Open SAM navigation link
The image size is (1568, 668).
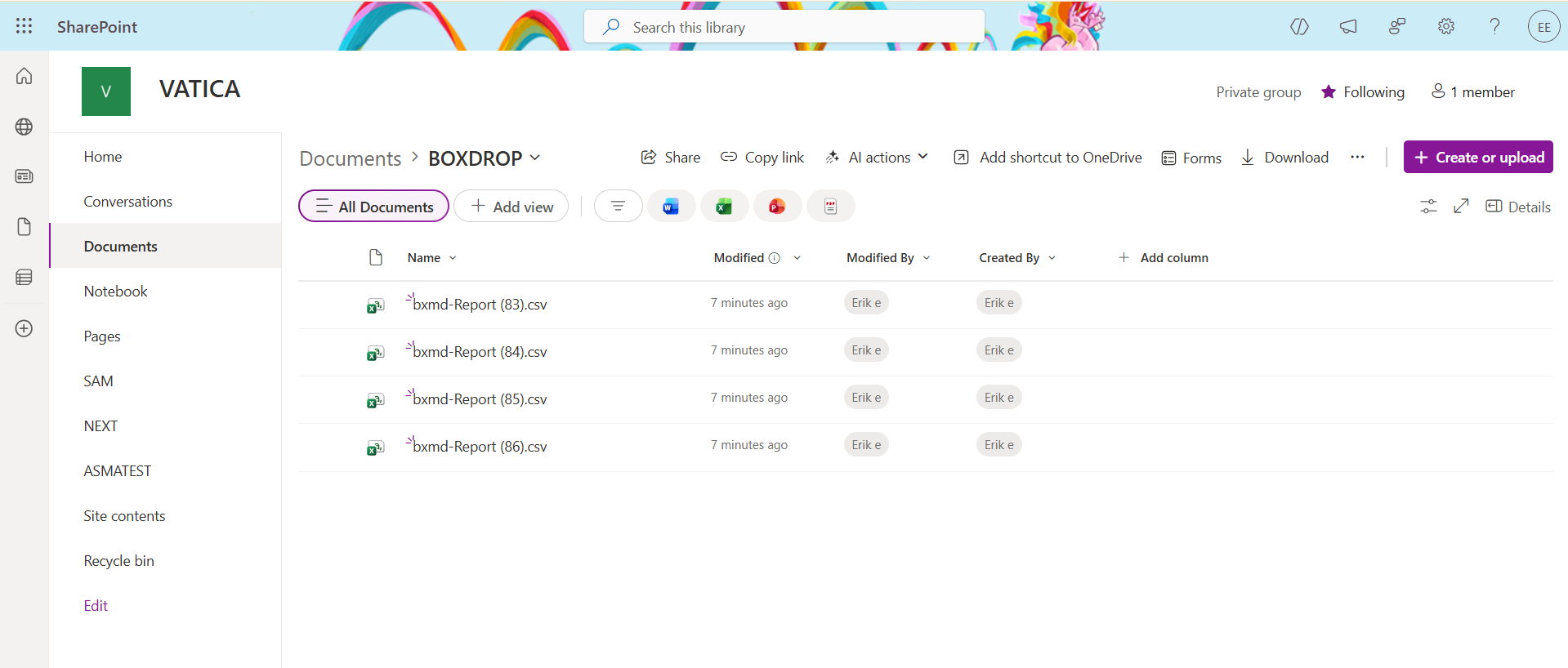click(x=99, y=381)
